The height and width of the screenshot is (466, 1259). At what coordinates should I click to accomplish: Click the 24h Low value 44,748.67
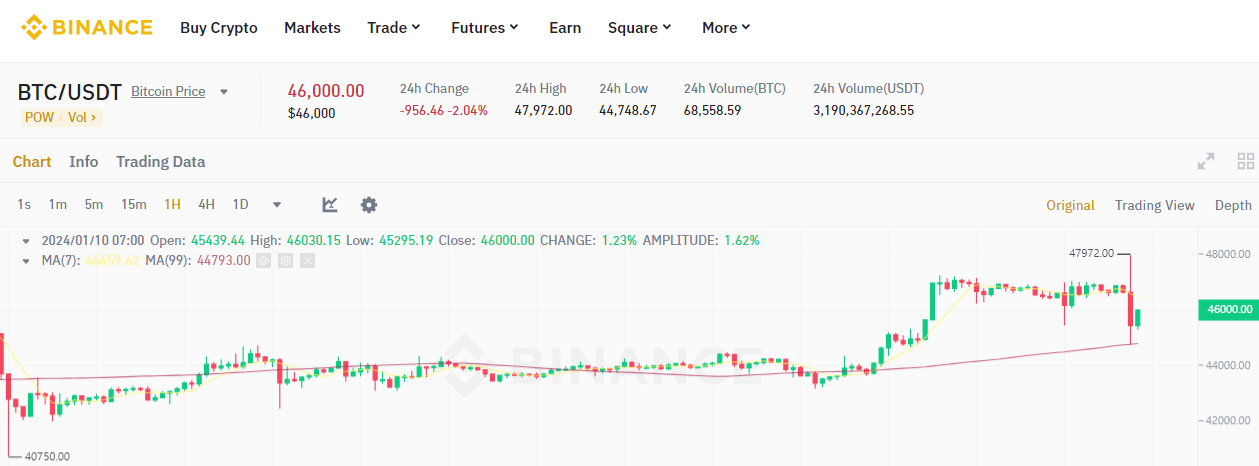628,110
